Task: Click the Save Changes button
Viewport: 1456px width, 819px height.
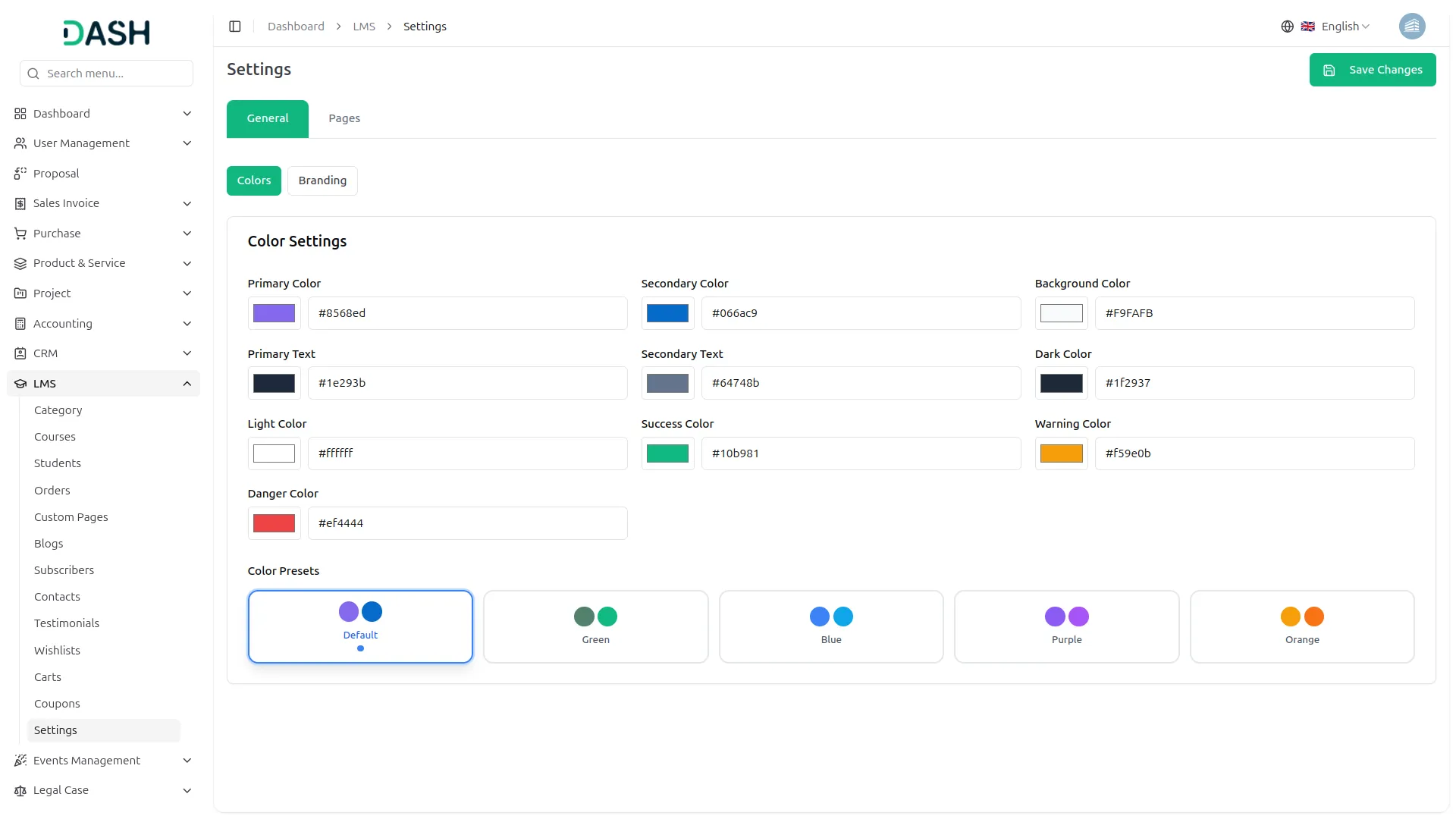Action: coord(1372,70)
